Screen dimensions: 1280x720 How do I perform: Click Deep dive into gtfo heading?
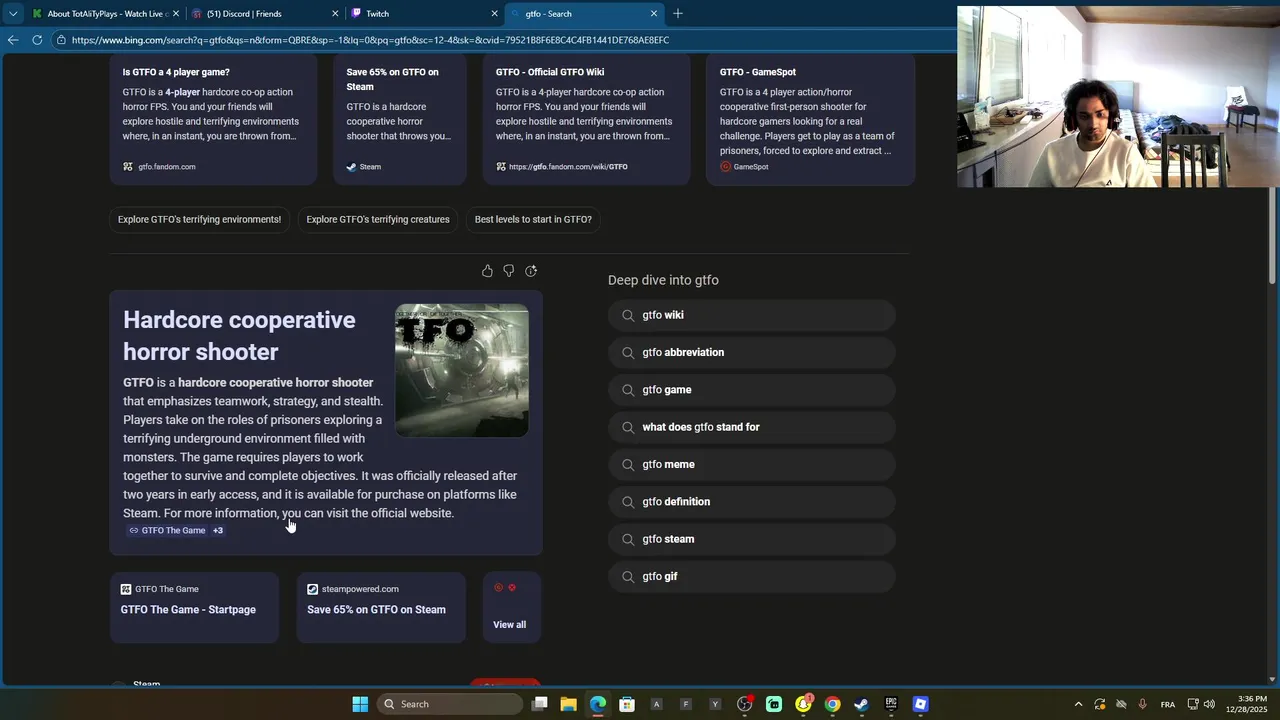663,280
